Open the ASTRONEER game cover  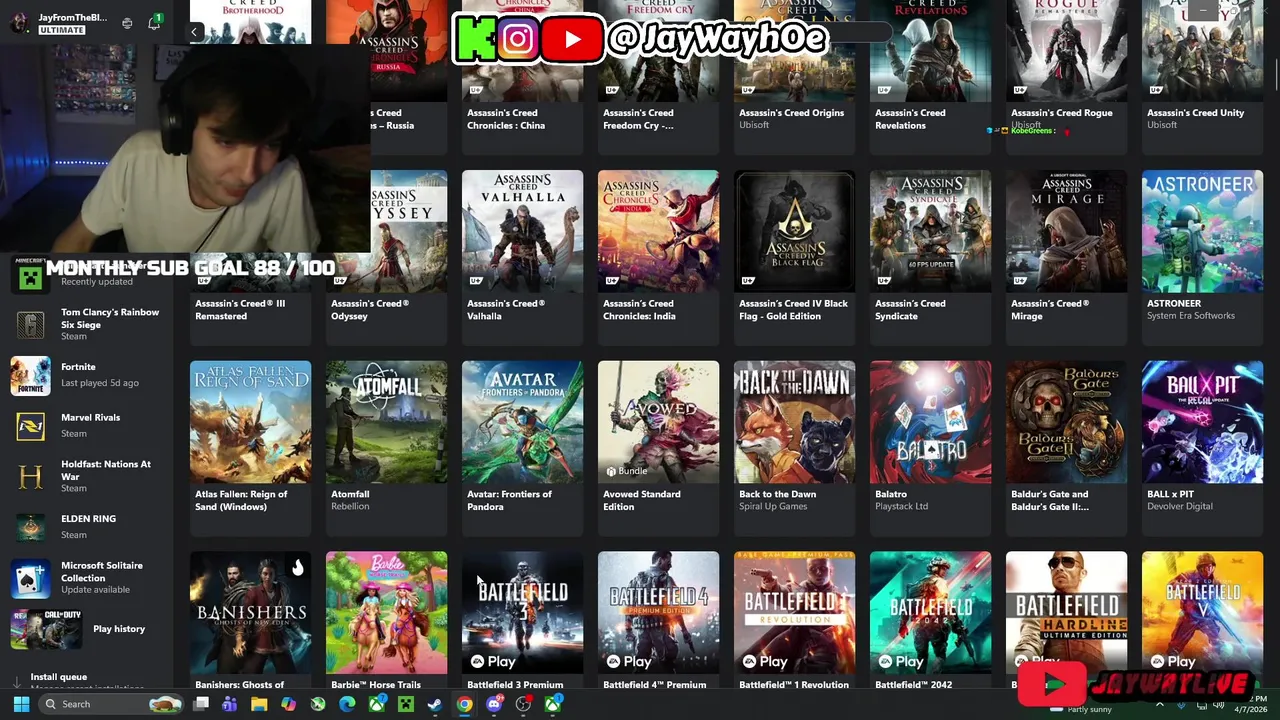1202,231
